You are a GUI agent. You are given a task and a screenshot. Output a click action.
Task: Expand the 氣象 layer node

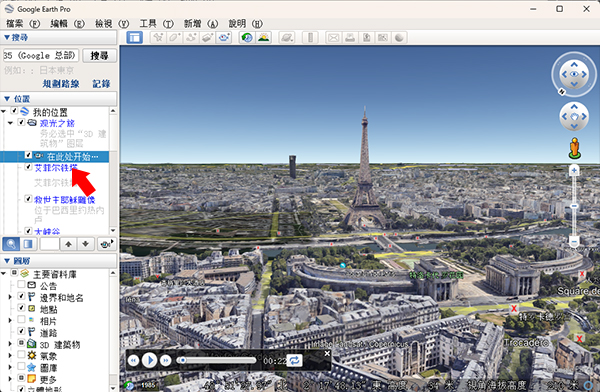10,355
